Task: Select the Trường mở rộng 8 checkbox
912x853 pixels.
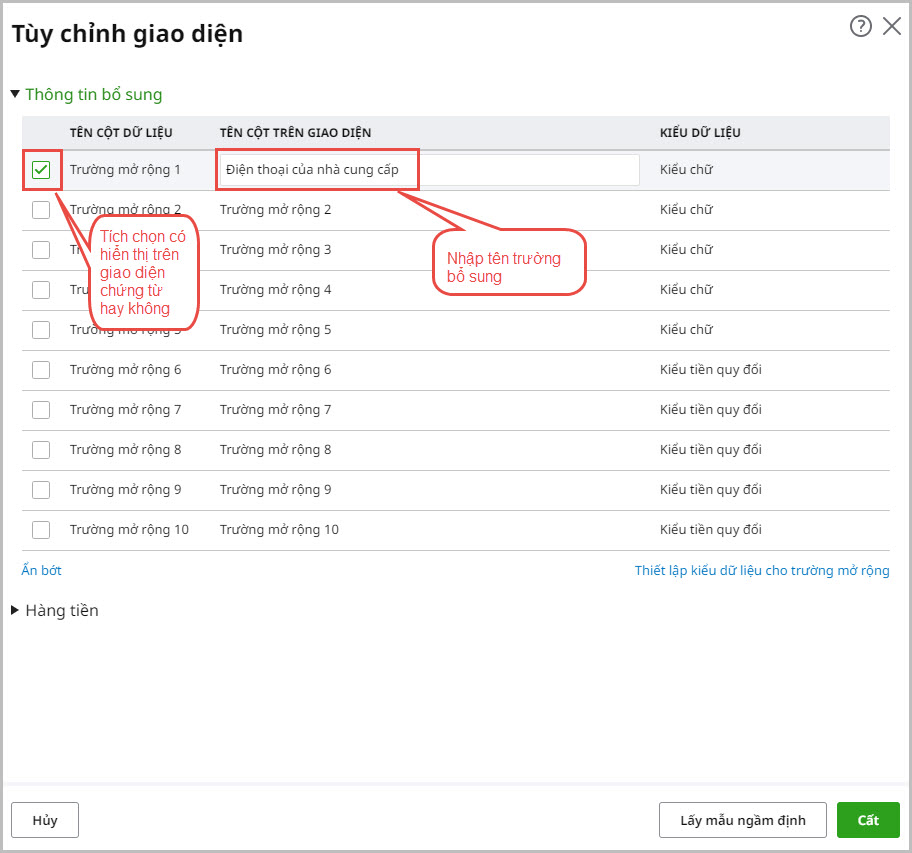Action: pyautogui.click(x=41, y=450)
